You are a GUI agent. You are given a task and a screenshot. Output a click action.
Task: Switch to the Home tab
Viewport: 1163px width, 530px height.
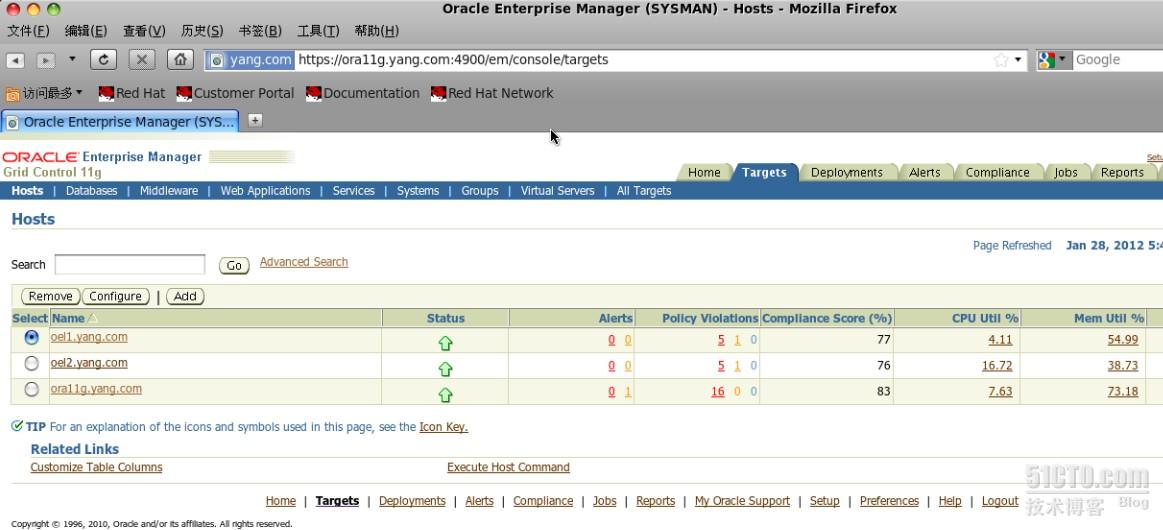(704, 173)
